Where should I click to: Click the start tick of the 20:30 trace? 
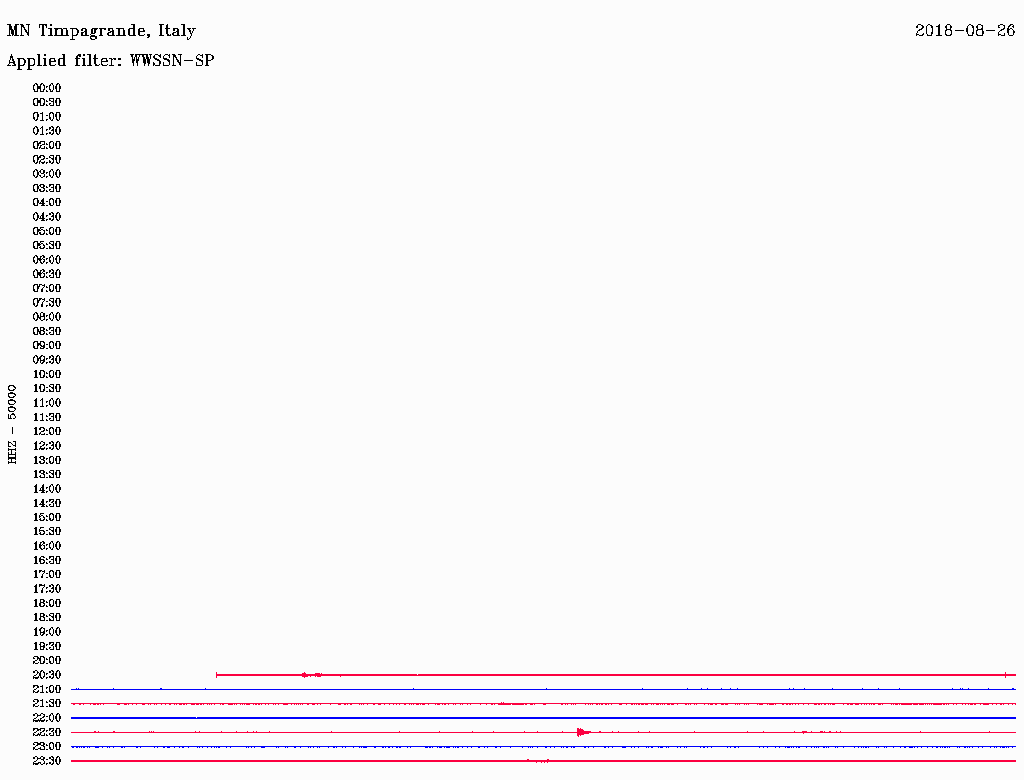tap(217, 675)
